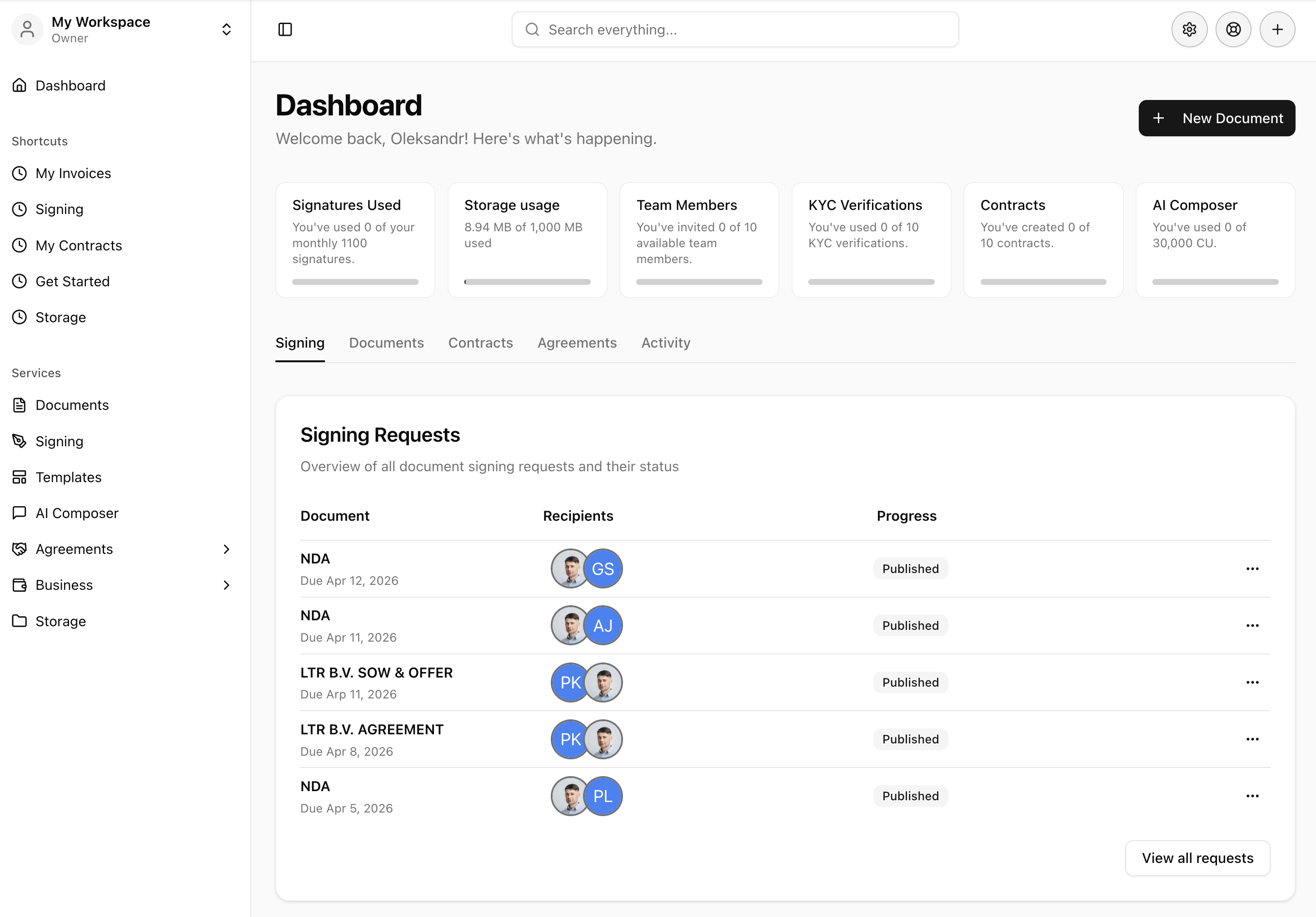Click the workspace user avatar icon
Image resolution: width=1316 pixels, height=917 pixels.
tap(28, 29)
